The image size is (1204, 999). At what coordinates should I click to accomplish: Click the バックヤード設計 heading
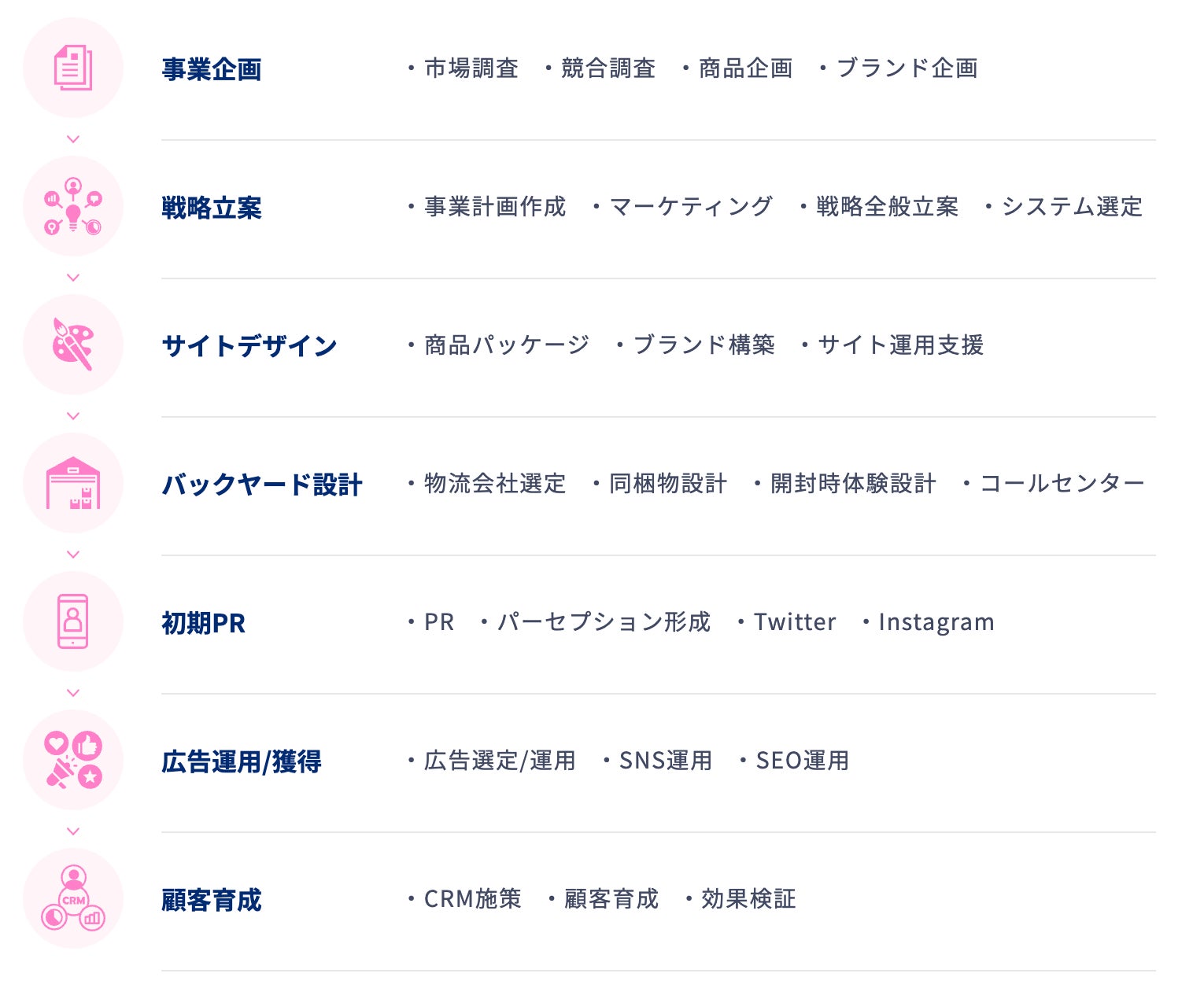click(x=262, y=485)
